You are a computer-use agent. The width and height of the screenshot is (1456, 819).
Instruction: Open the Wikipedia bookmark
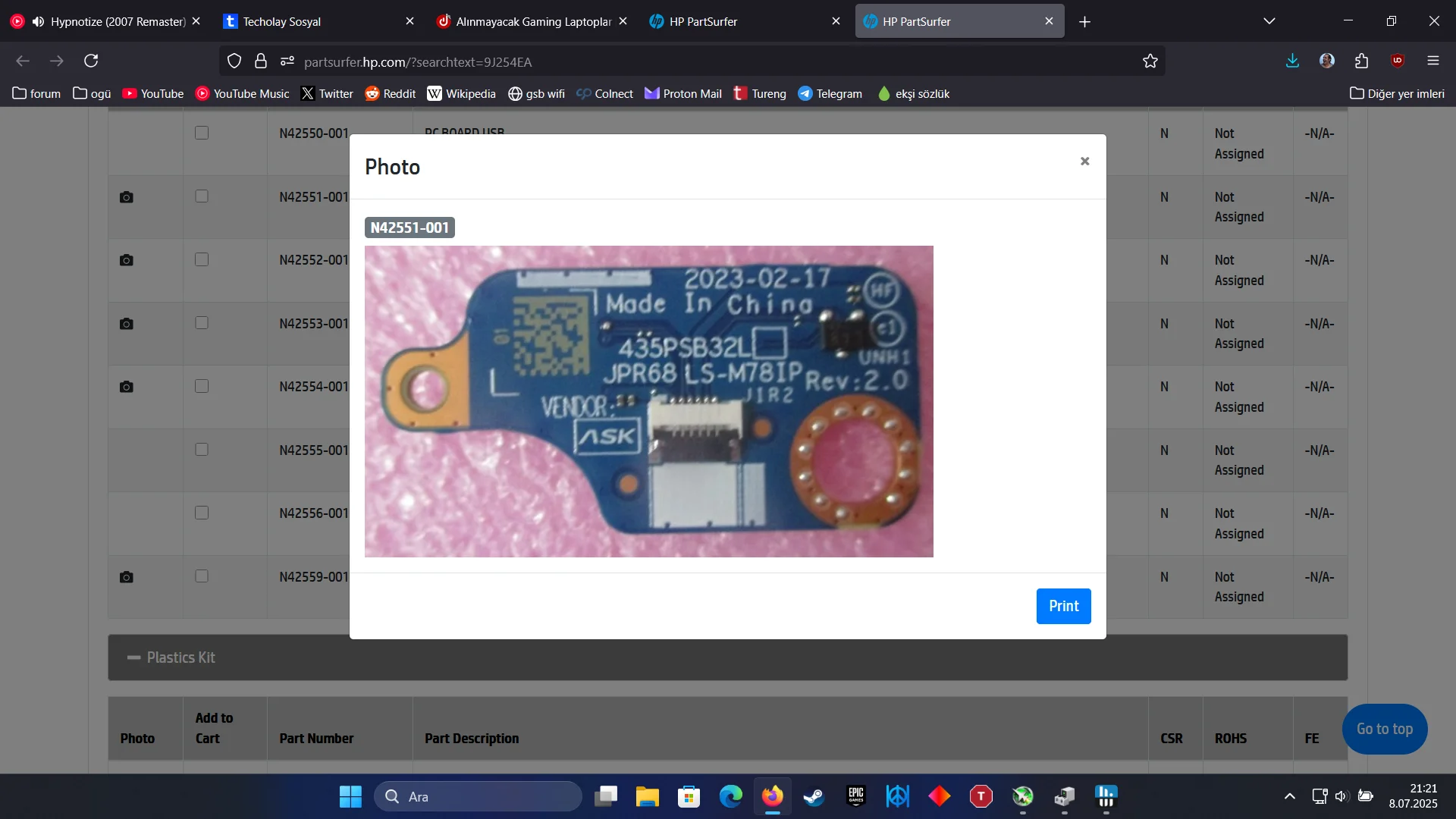tap(461, 93)
